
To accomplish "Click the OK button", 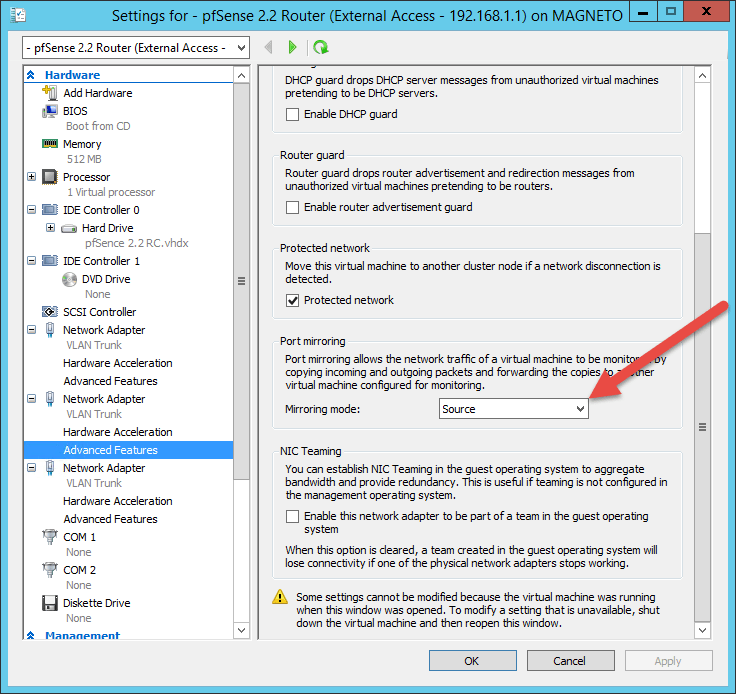I will pos(473,661).
